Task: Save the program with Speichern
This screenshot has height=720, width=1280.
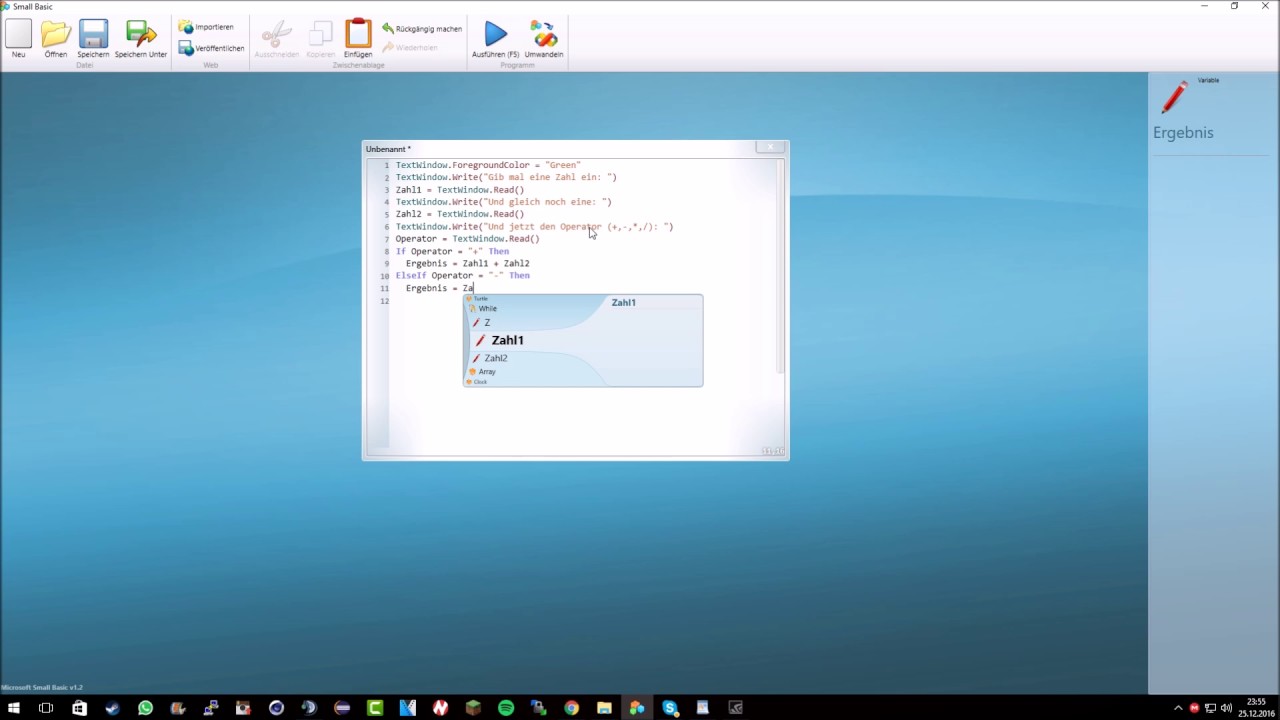Action: 93,38
